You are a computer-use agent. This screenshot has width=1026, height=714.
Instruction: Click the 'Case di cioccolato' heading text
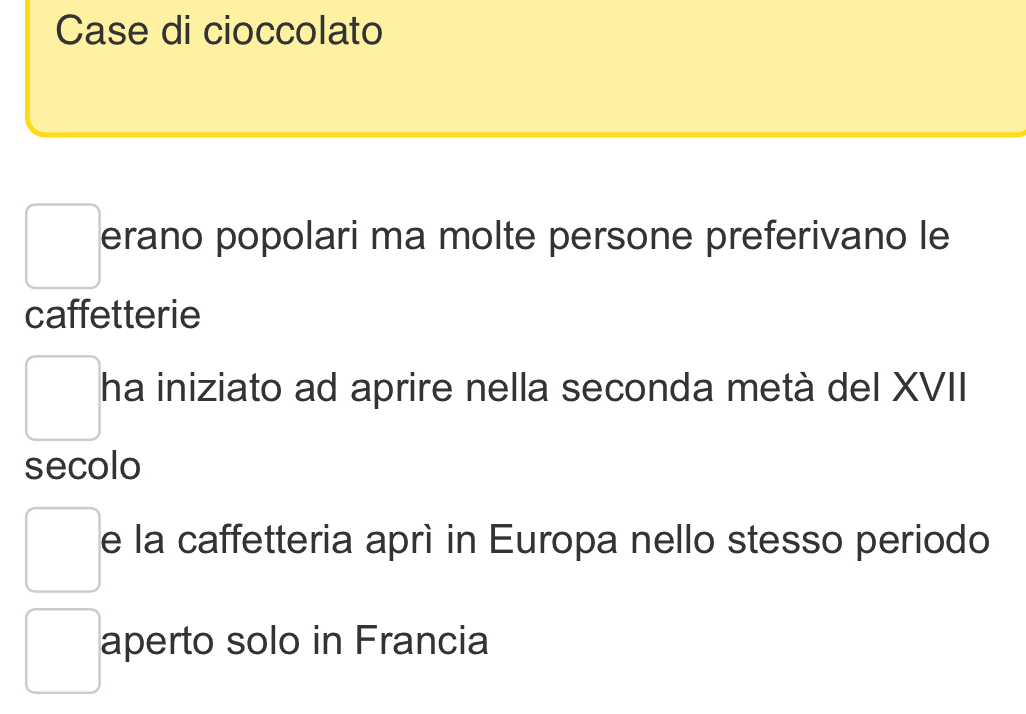click(219, 31)
